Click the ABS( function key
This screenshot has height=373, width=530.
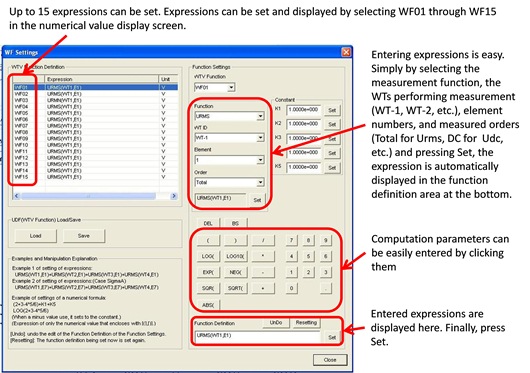pyautogui.click(x=208, y=305)
